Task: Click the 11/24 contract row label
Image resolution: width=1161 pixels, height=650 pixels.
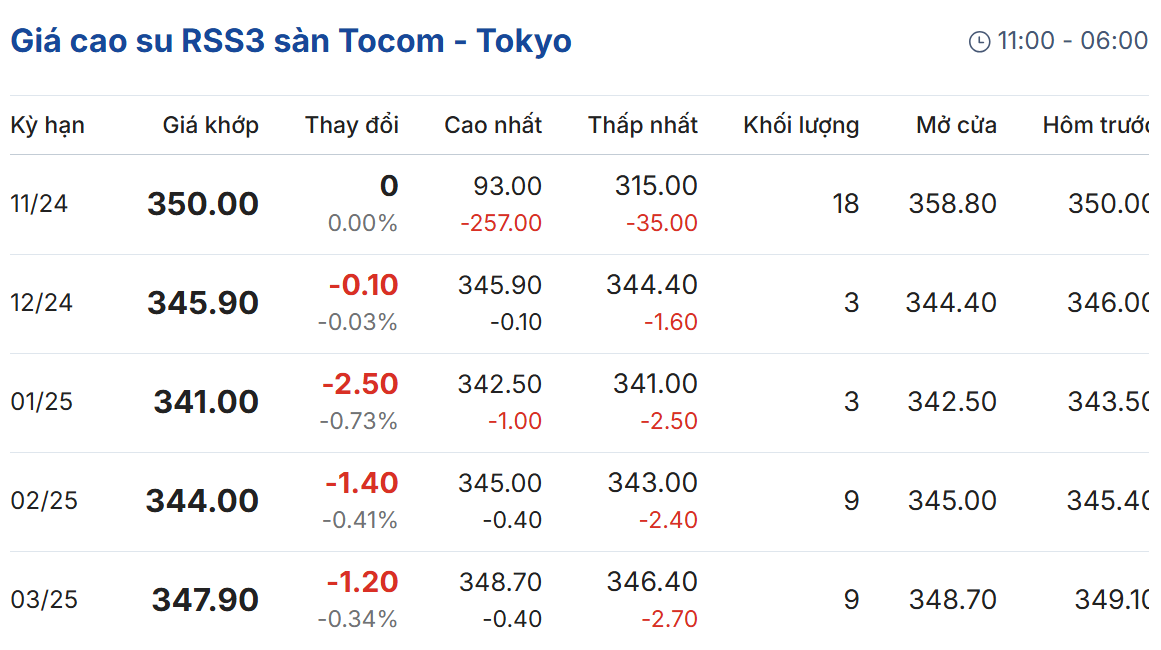Action: coord(39,204)
